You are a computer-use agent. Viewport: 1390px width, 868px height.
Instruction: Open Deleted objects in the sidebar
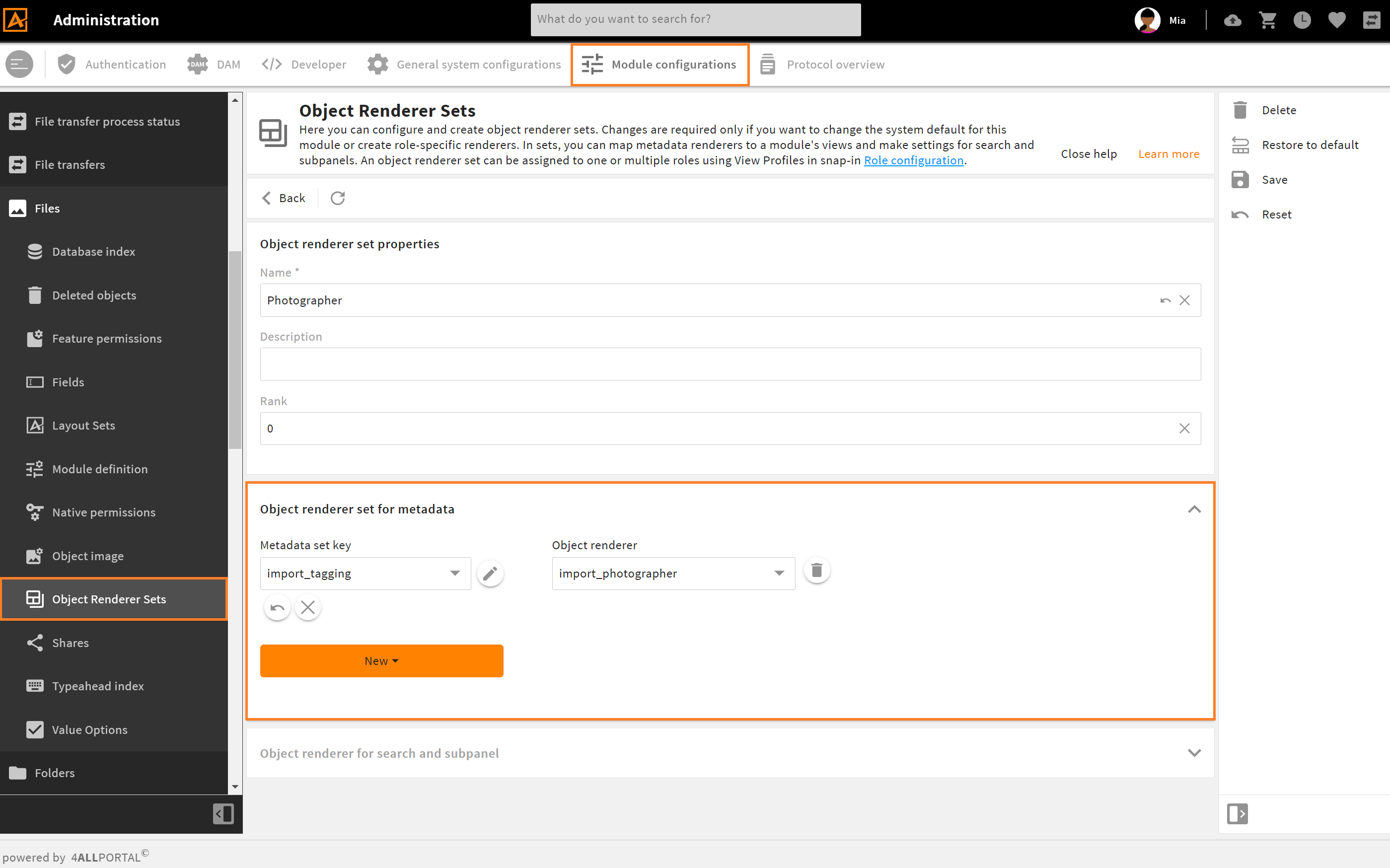click(114, 295)
